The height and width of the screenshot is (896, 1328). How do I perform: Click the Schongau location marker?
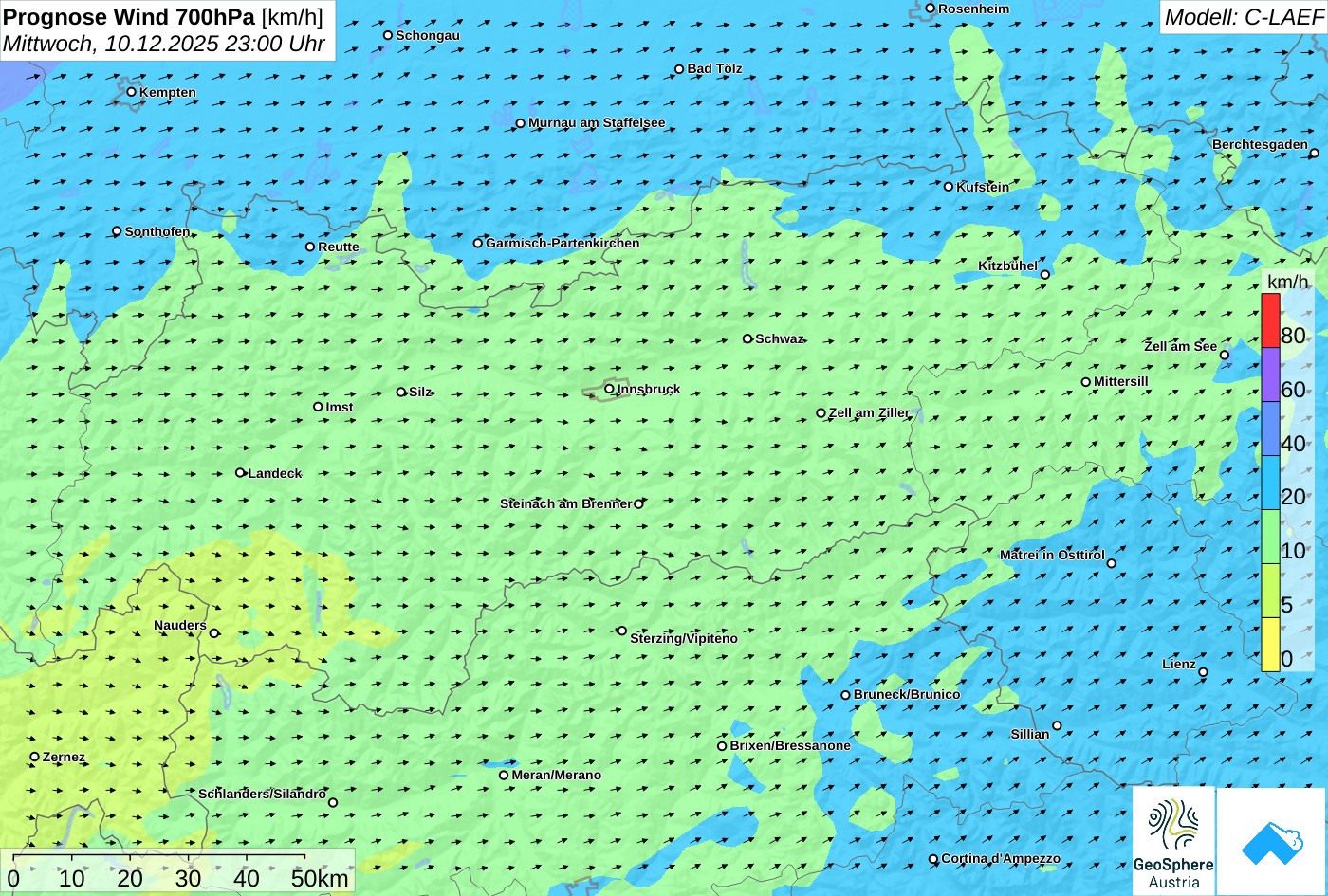point(388,35)
